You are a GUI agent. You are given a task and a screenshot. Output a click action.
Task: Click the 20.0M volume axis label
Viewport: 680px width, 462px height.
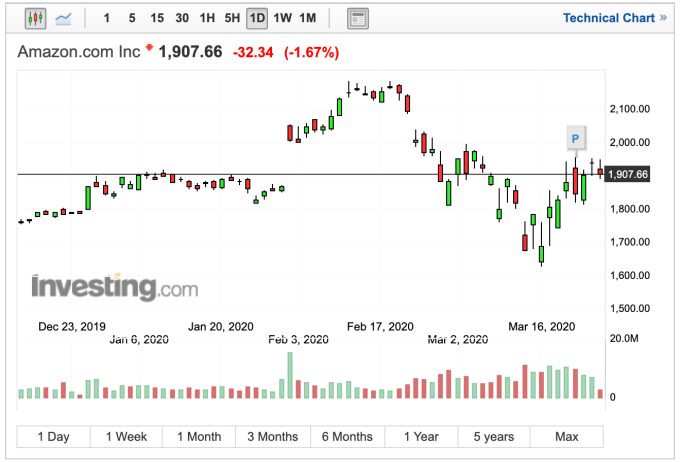click(624, 338)
